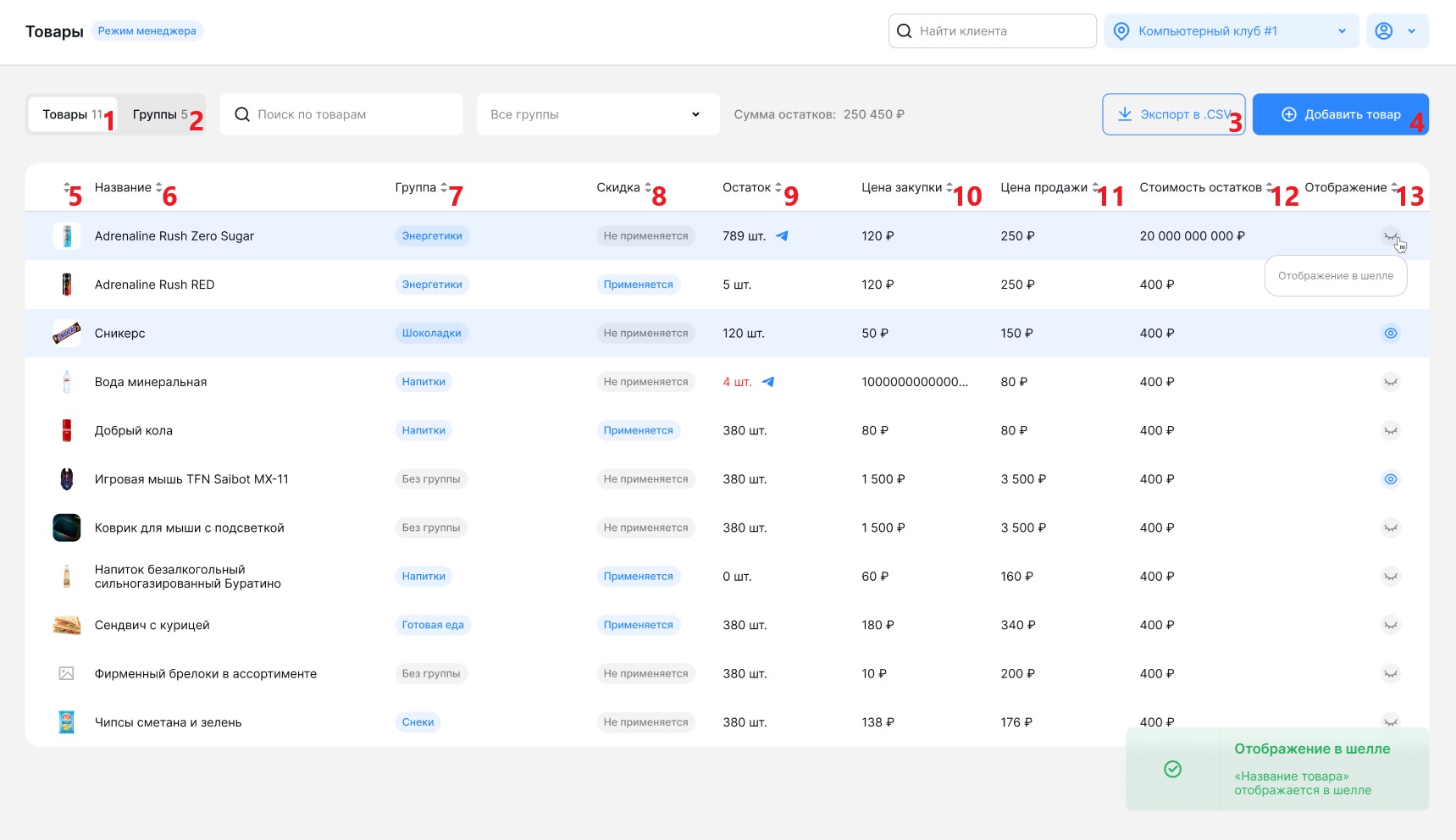1456x840 pixels.
Task: Click the Коврик для мыши image
Action: [x=67, y=528]
